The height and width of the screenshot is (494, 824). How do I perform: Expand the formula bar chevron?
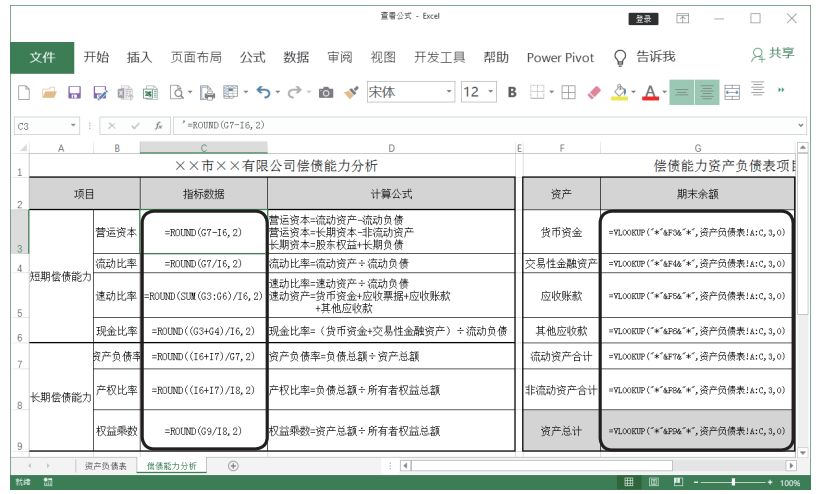pyautogui.click(x=800, y=126)
